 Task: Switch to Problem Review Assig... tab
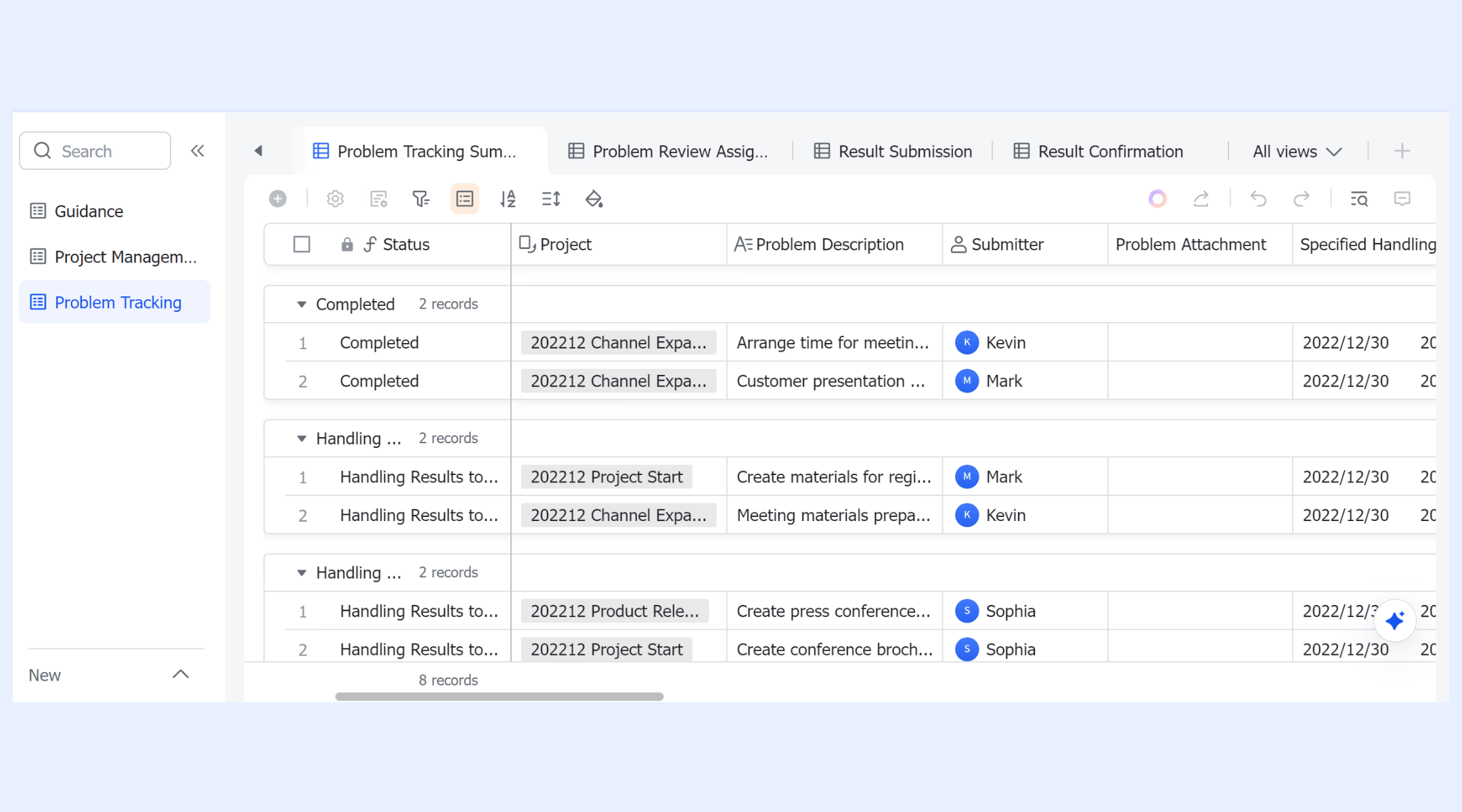(x=668, y=152)
